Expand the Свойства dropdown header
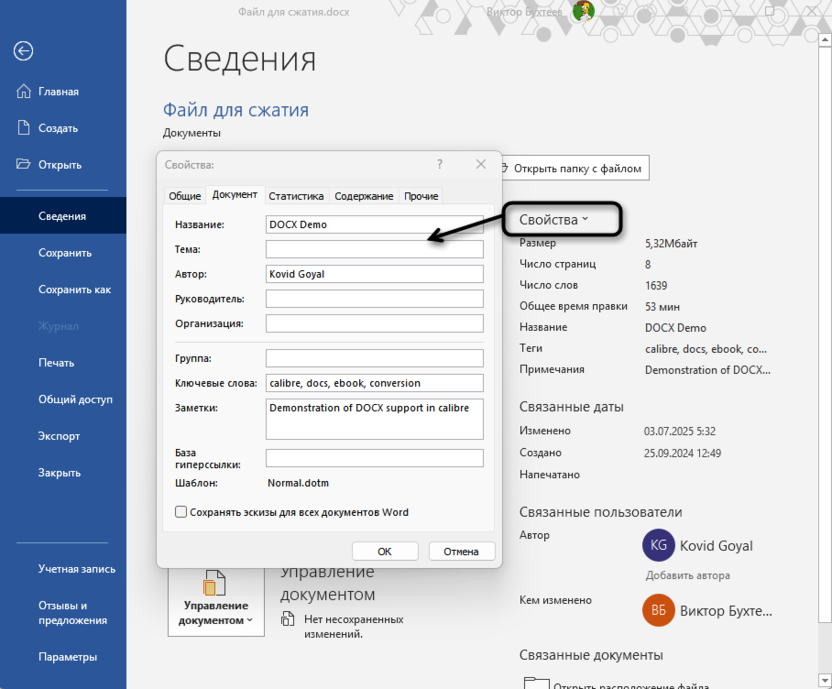 [554, 220]
